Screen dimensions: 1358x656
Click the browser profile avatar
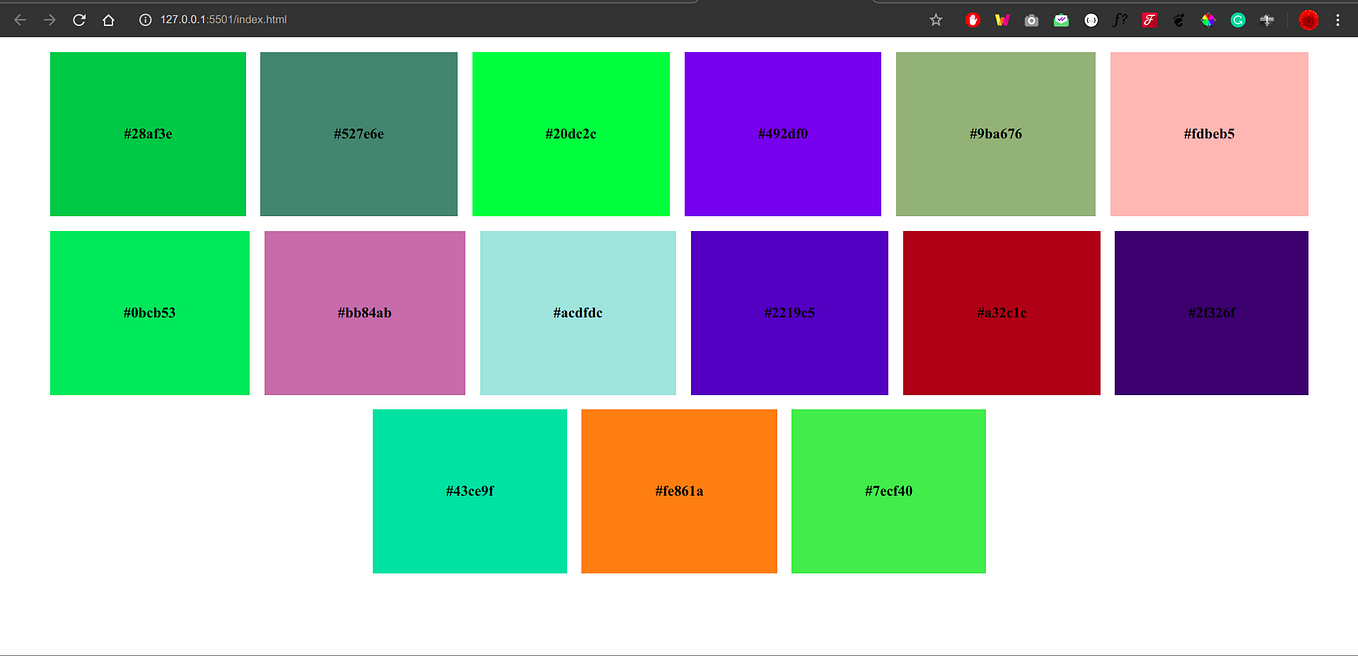pos(1308,19)
